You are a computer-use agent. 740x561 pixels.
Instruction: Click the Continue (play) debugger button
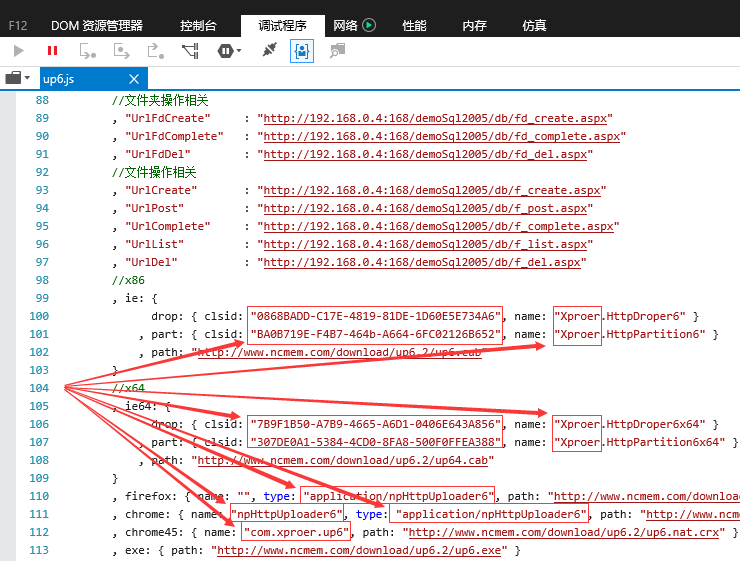[x=18, y=50]
